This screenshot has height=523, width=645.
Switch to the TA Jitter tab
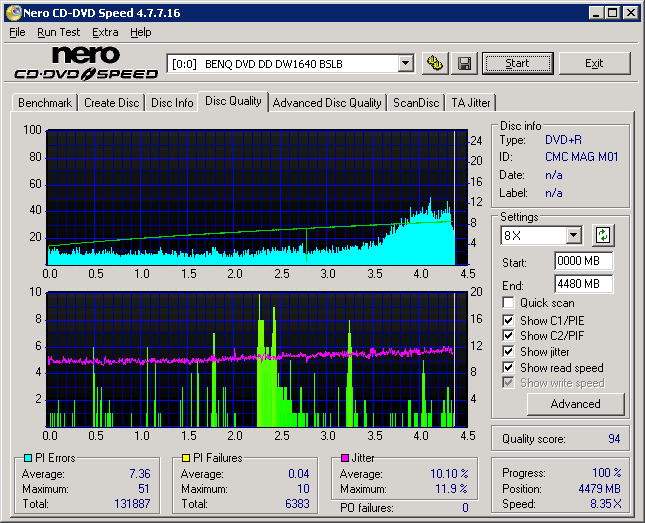[471, 103]
